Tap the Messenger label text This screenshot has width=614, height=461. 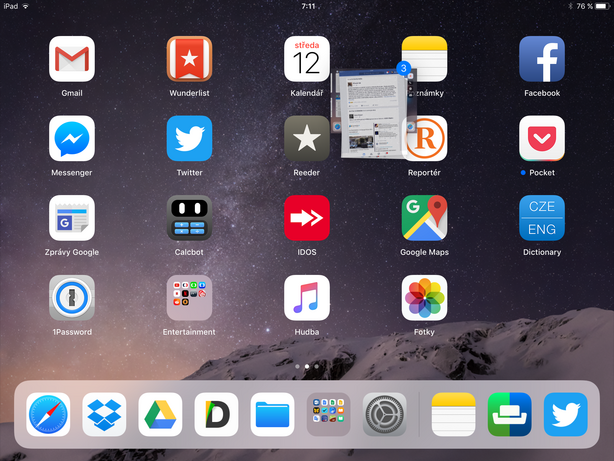(72, 172)
